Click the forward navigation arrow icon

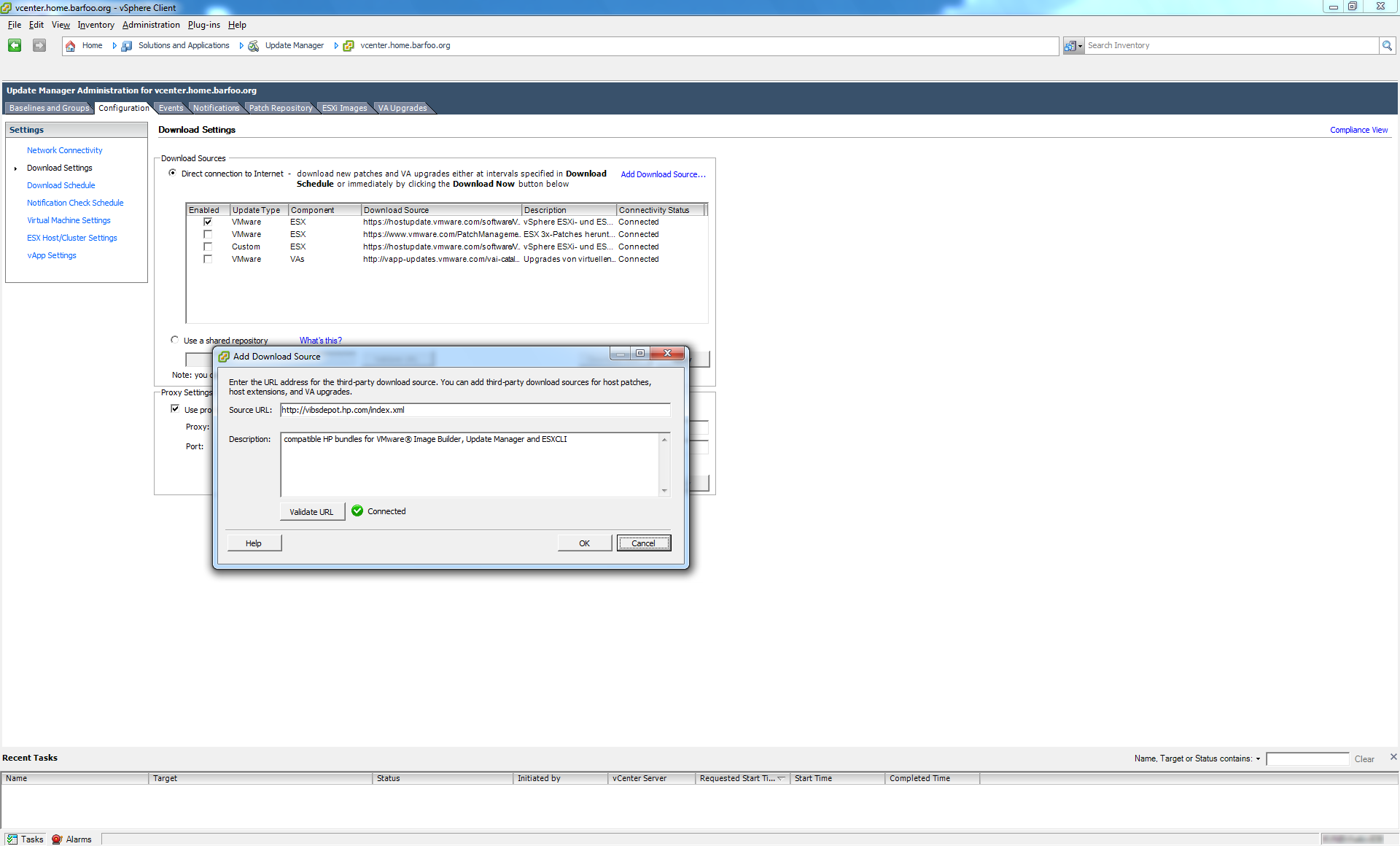point(39,45)
